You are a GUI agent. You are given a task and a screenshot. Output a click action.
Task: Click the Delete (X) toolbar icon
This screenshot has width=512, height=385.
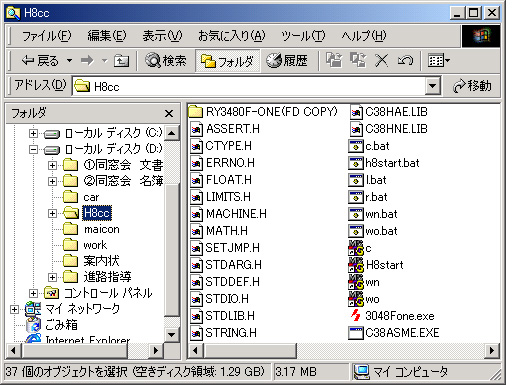point(381,61)
